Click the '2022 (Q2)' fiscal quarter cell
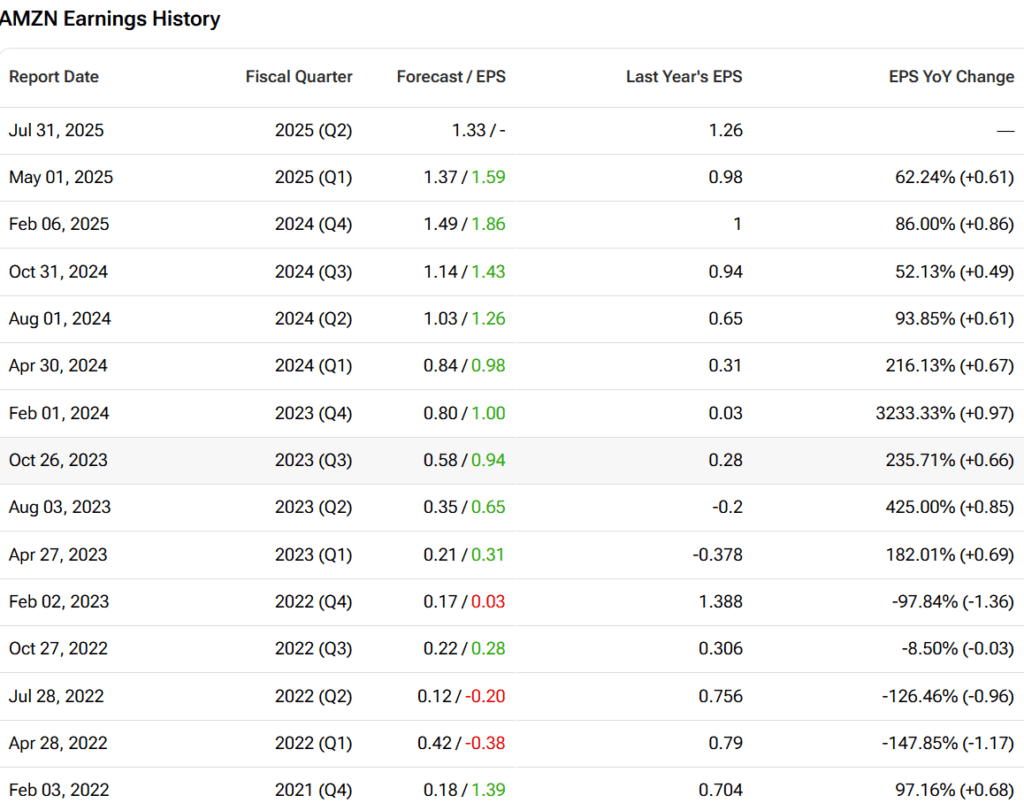Image resolution: width=1024 pixels, height=803 pixels. [313, 697]
